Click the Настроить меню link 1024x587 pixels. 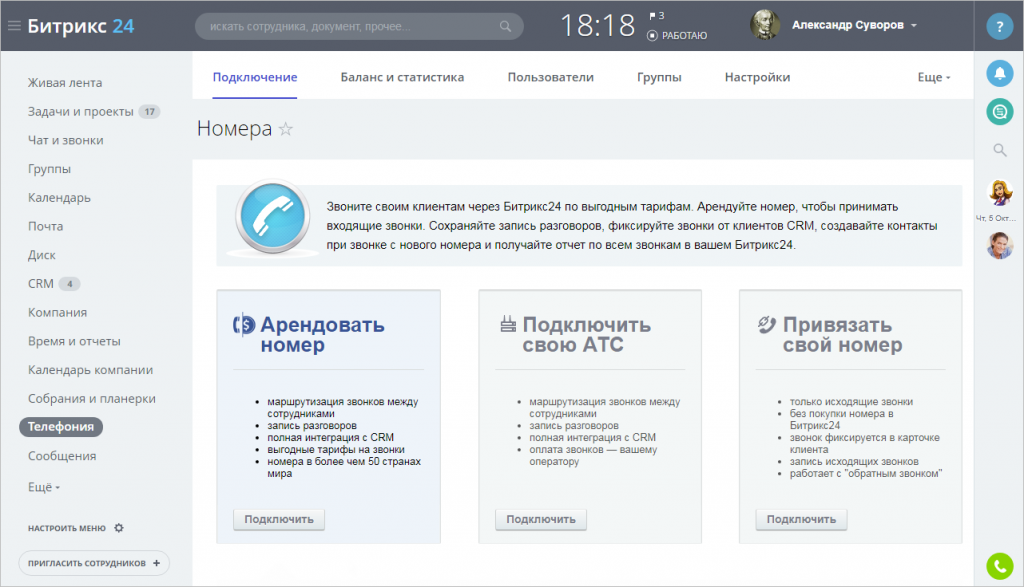[67, 528]
